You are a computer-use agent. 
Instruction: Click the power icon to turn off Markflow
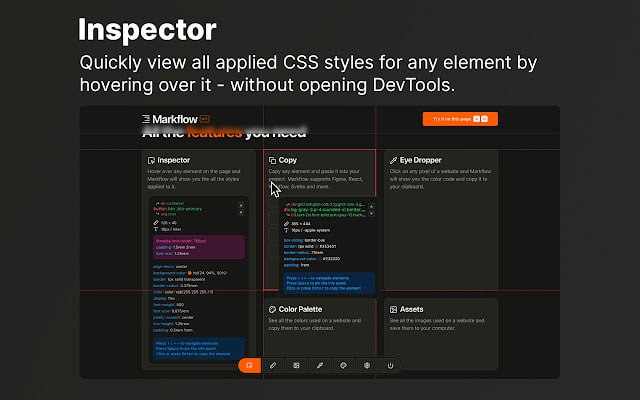[x=390, y=365]
